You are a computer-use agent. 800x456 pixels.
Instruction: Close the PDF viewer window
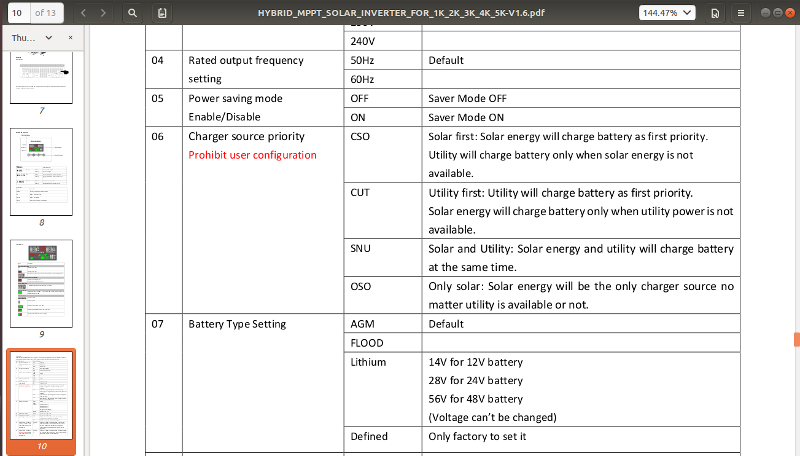(789, 13)
